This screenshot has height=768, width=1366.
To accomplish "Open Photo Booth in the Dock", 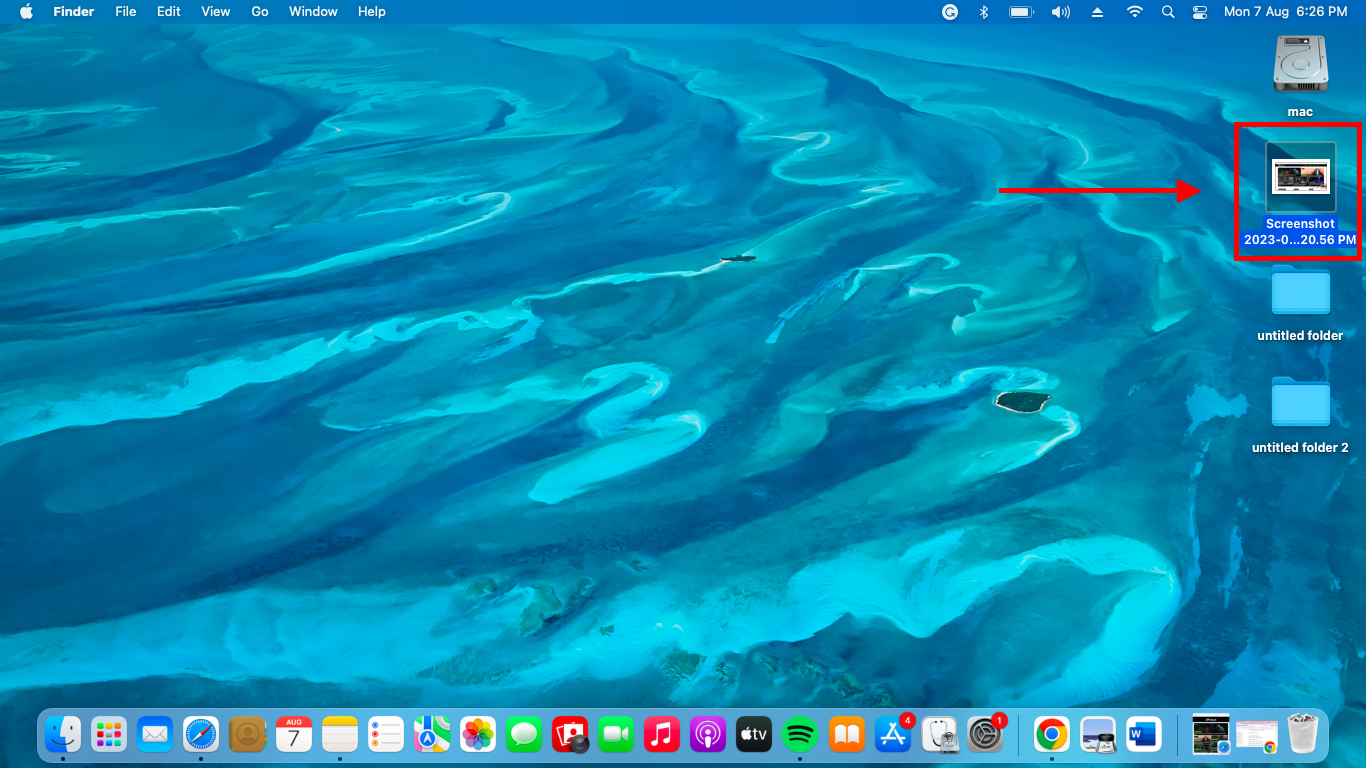I will 570,735.
